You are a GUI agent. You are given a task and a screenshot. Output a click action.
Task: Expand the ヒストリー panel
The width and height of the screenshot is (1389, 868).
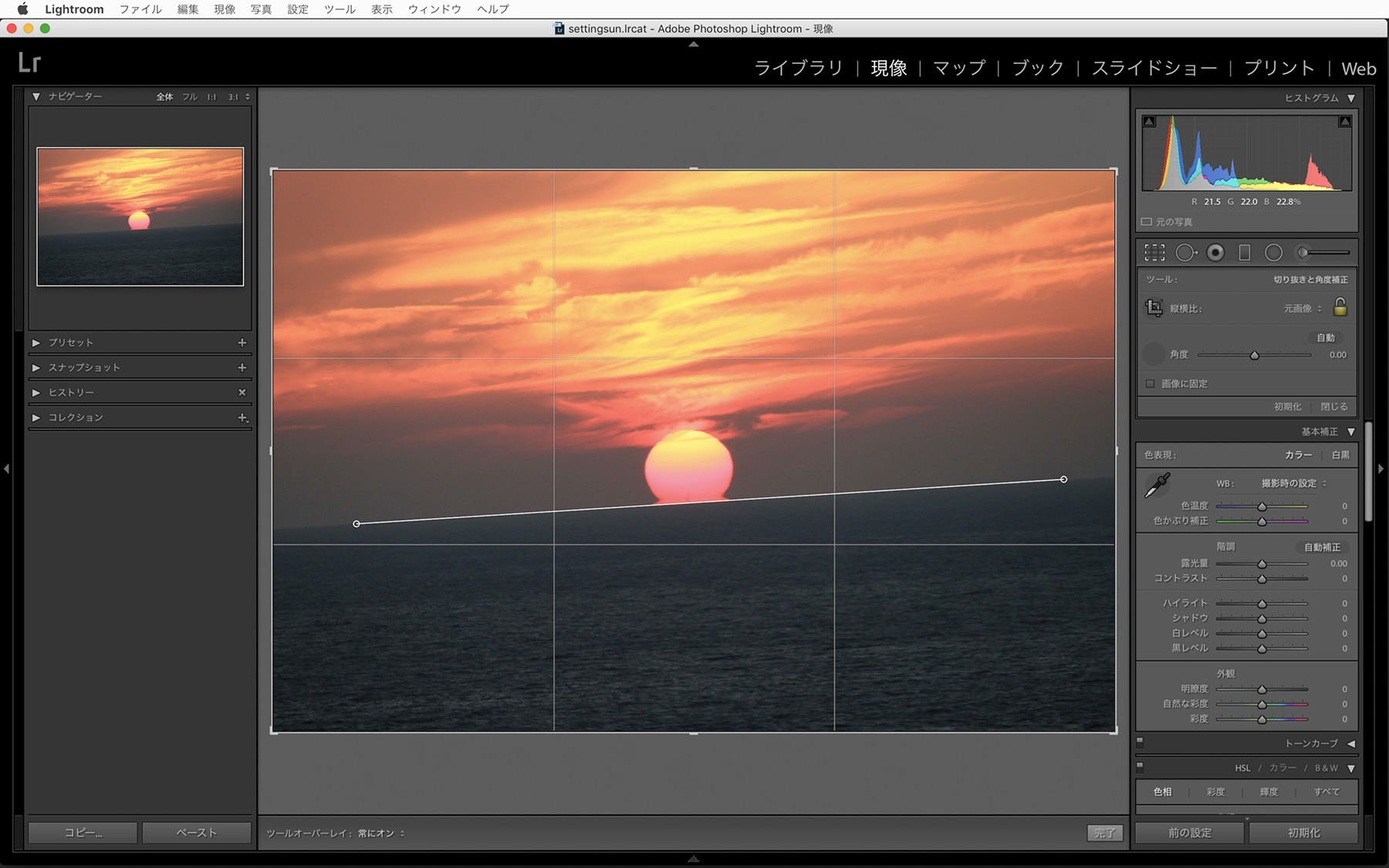[35, 392]
